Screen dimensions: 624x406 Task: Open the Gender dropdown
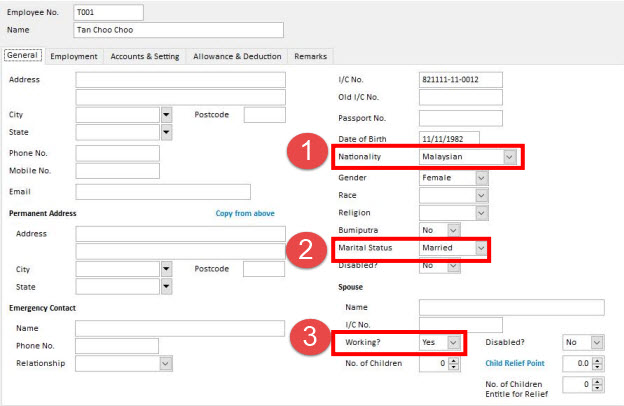pos(481,177)
